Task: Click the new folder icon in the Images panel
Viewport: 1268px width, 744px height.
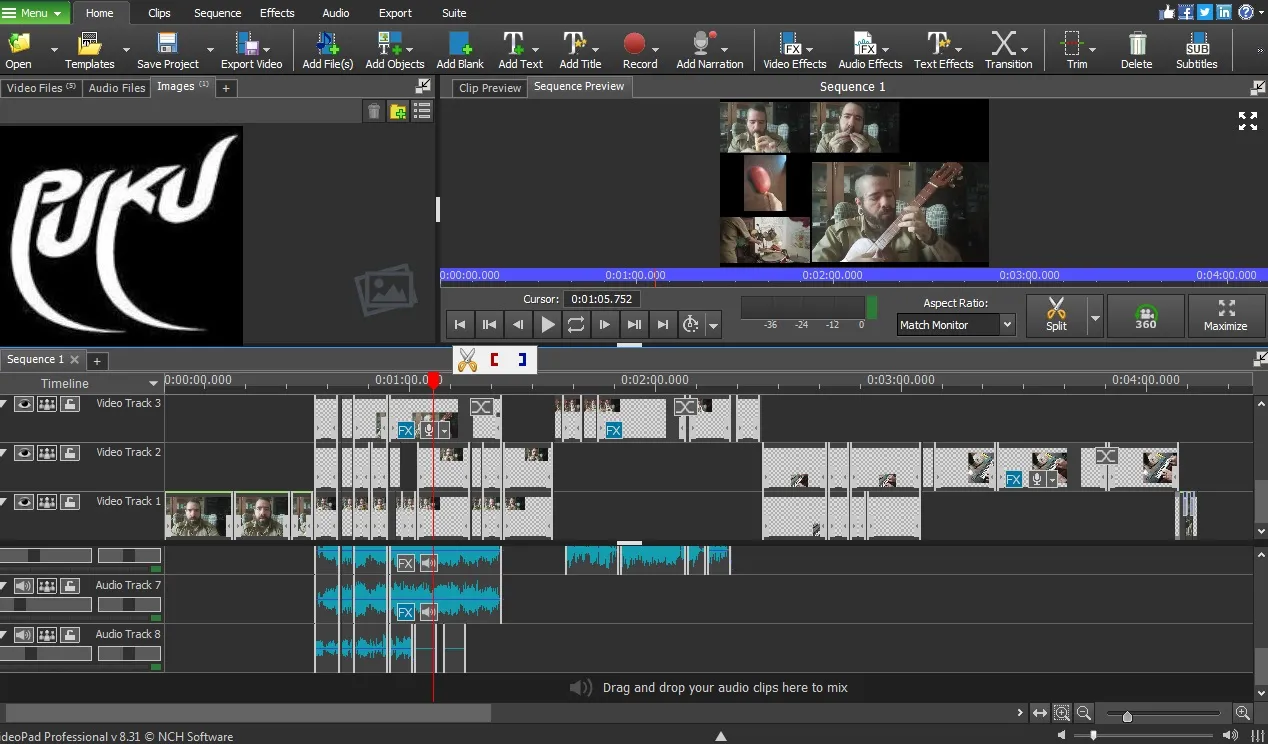Action: (x=398, y=111)
